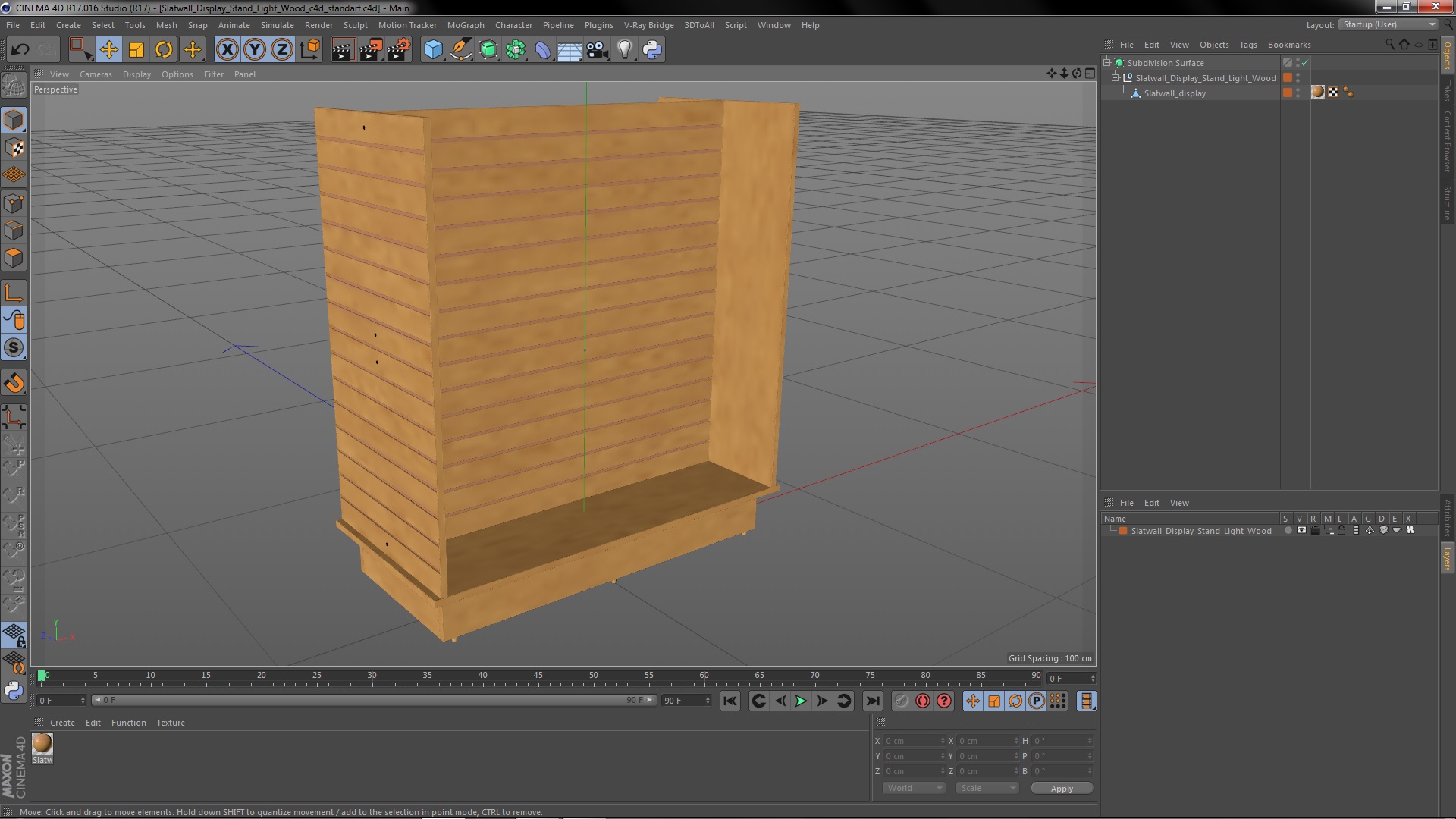The height and width of the screenshot is (819, 1456).
Task: Open the Python script icon in toolbar
Action: pos(652,50)
